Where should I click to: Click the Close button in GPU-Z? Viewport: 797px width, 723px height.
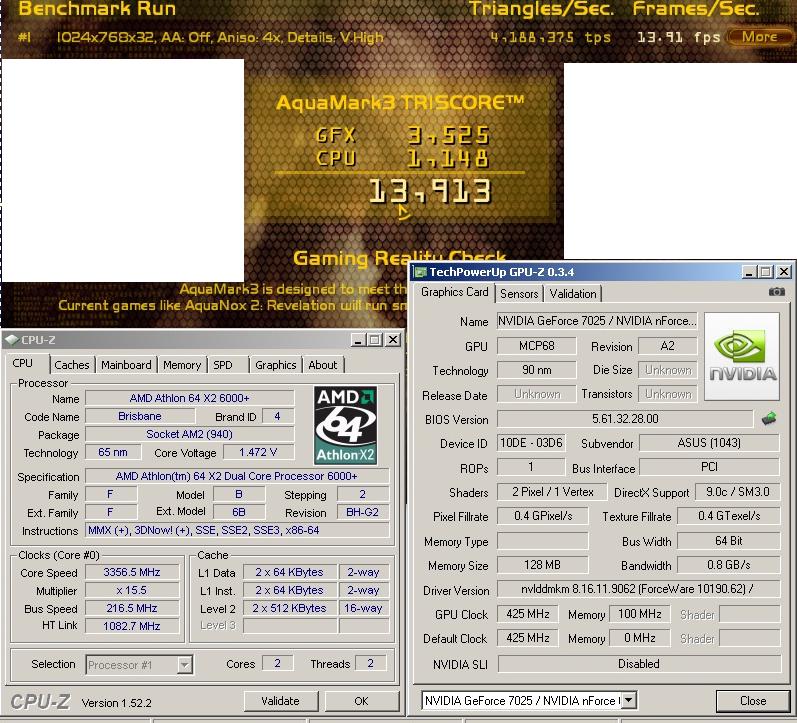pos(753,701)
